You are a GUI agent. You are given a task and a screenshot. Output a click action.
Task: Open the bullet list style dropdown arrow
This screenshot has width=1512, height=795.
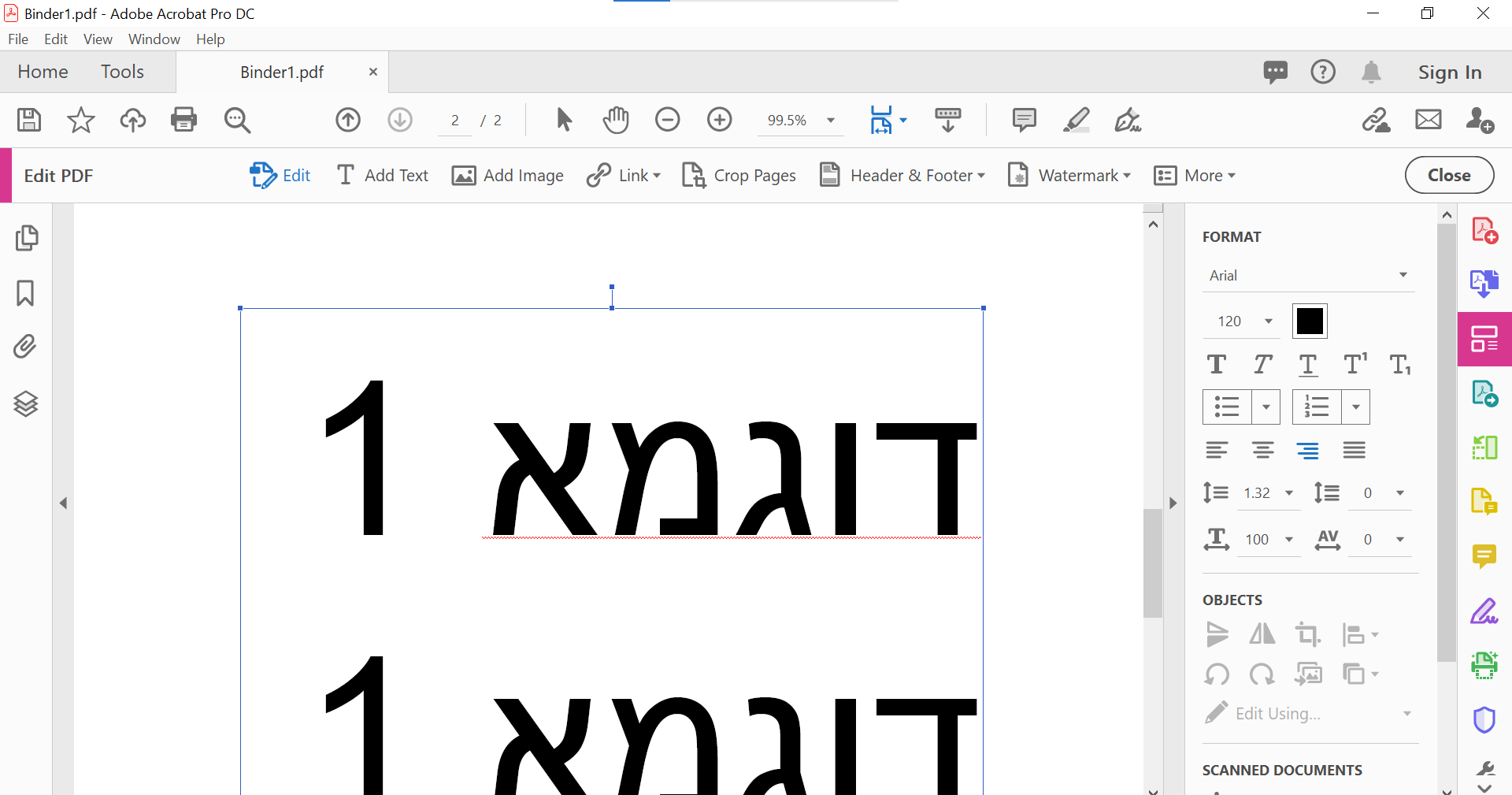(1266, 407)
